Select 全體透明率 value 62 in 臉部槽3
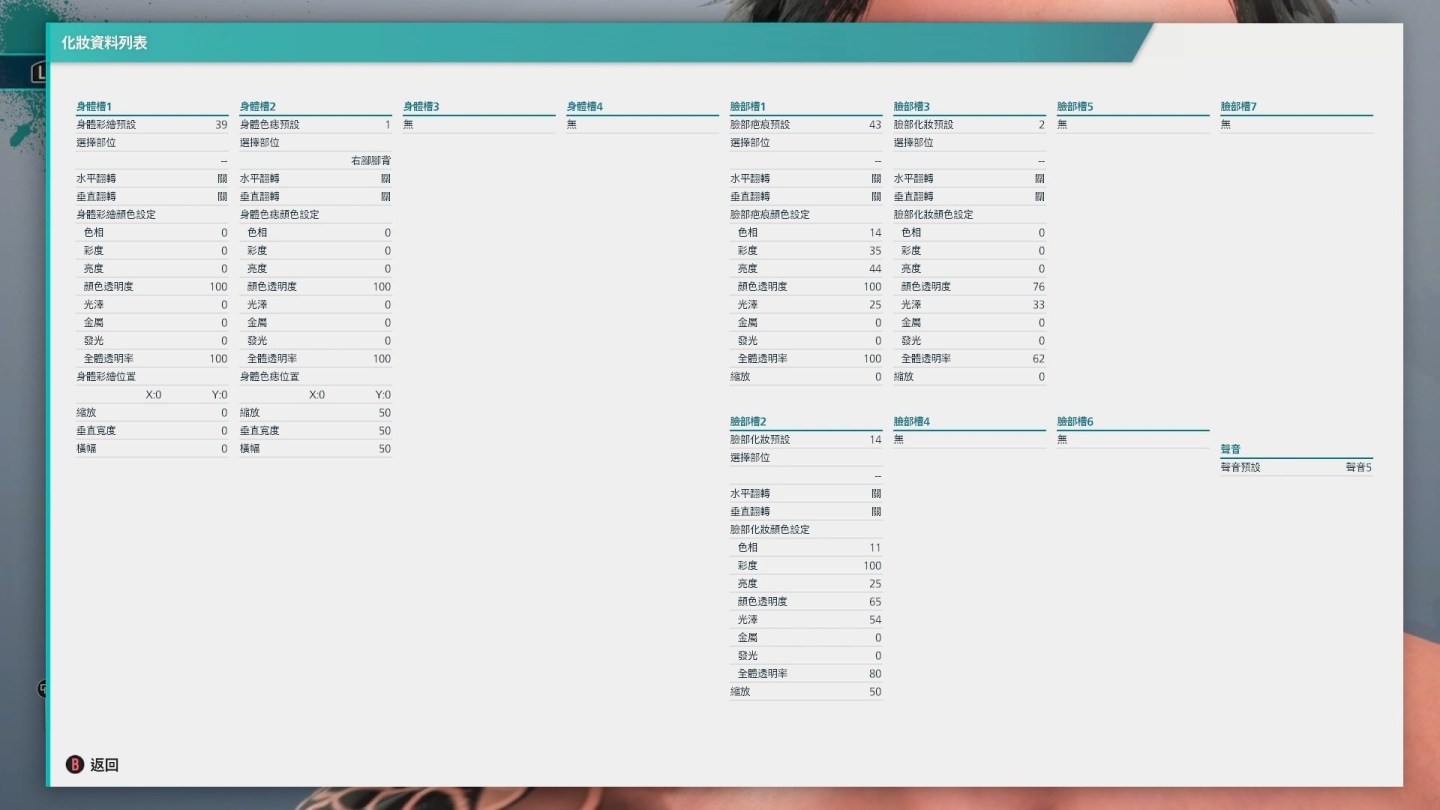 point(1038,359)
